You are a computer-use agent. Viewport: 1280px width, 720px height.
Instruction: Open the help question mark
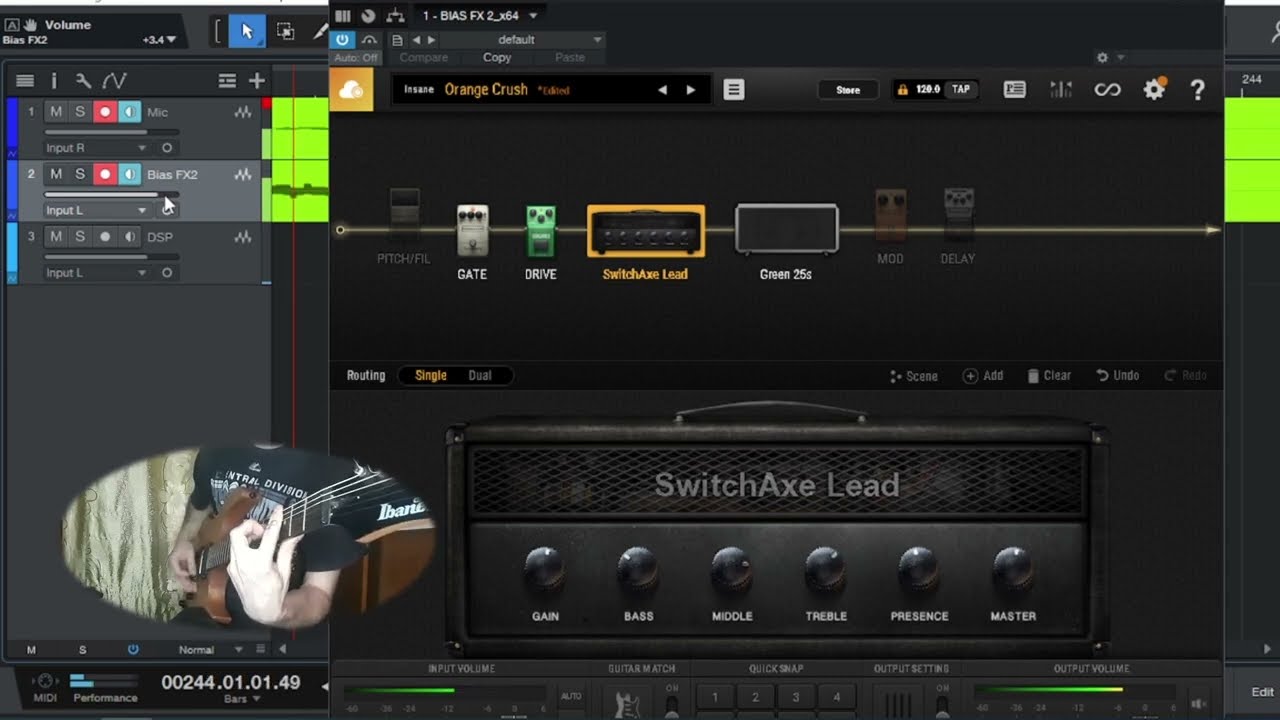[1197, 90]
